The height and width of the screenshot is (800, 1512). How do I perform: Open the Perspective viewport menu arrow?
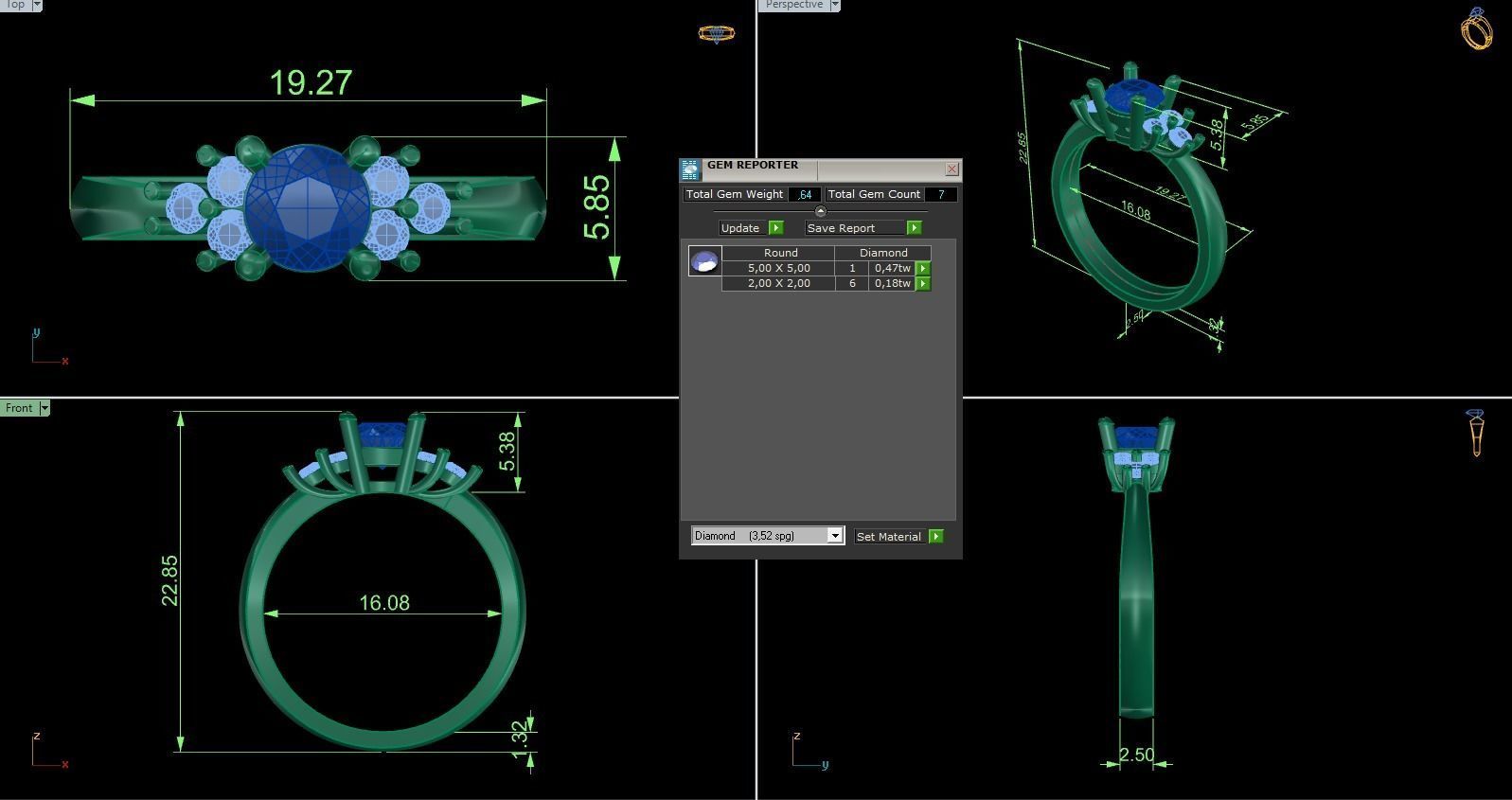click(834, 5)
